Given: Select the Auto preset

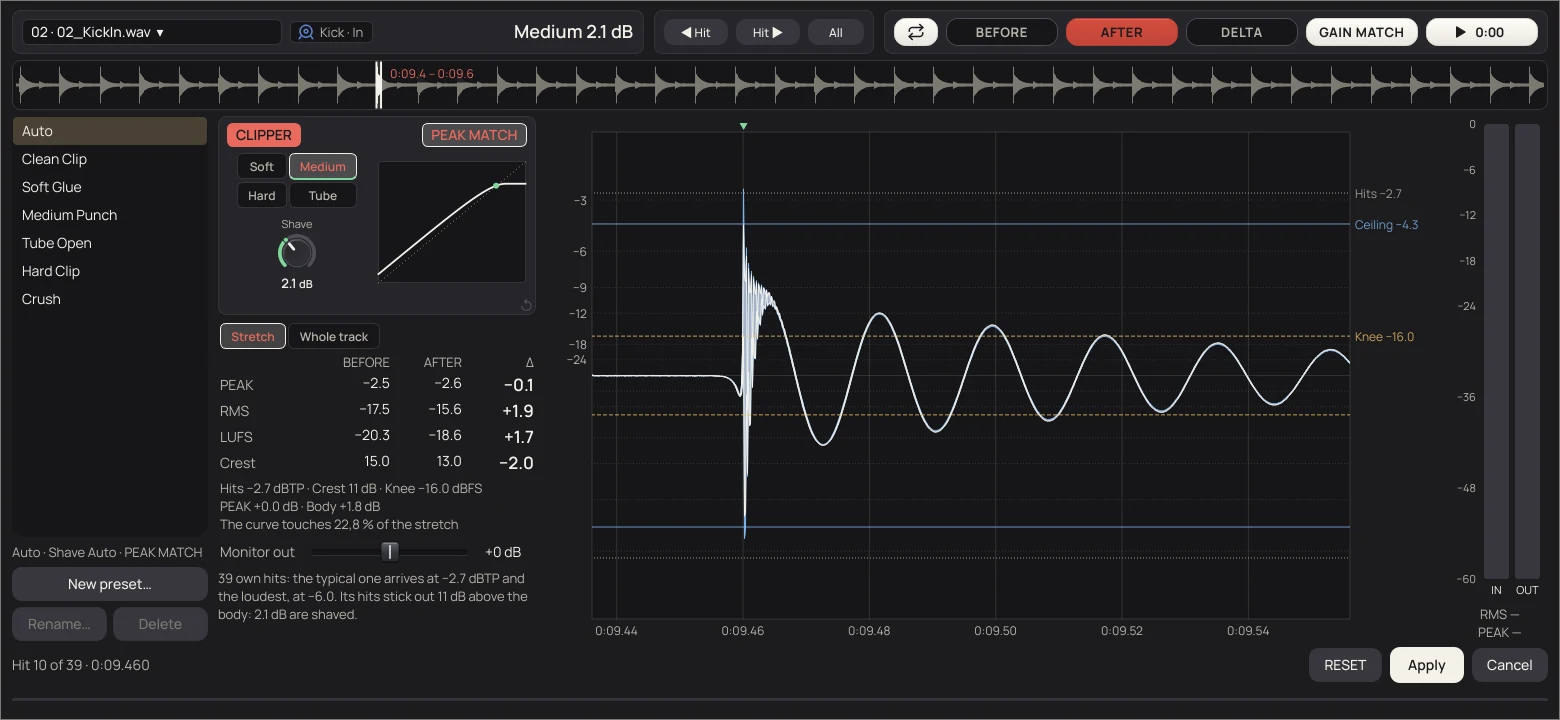Looking at the screenshot, I should click(110, 131).
